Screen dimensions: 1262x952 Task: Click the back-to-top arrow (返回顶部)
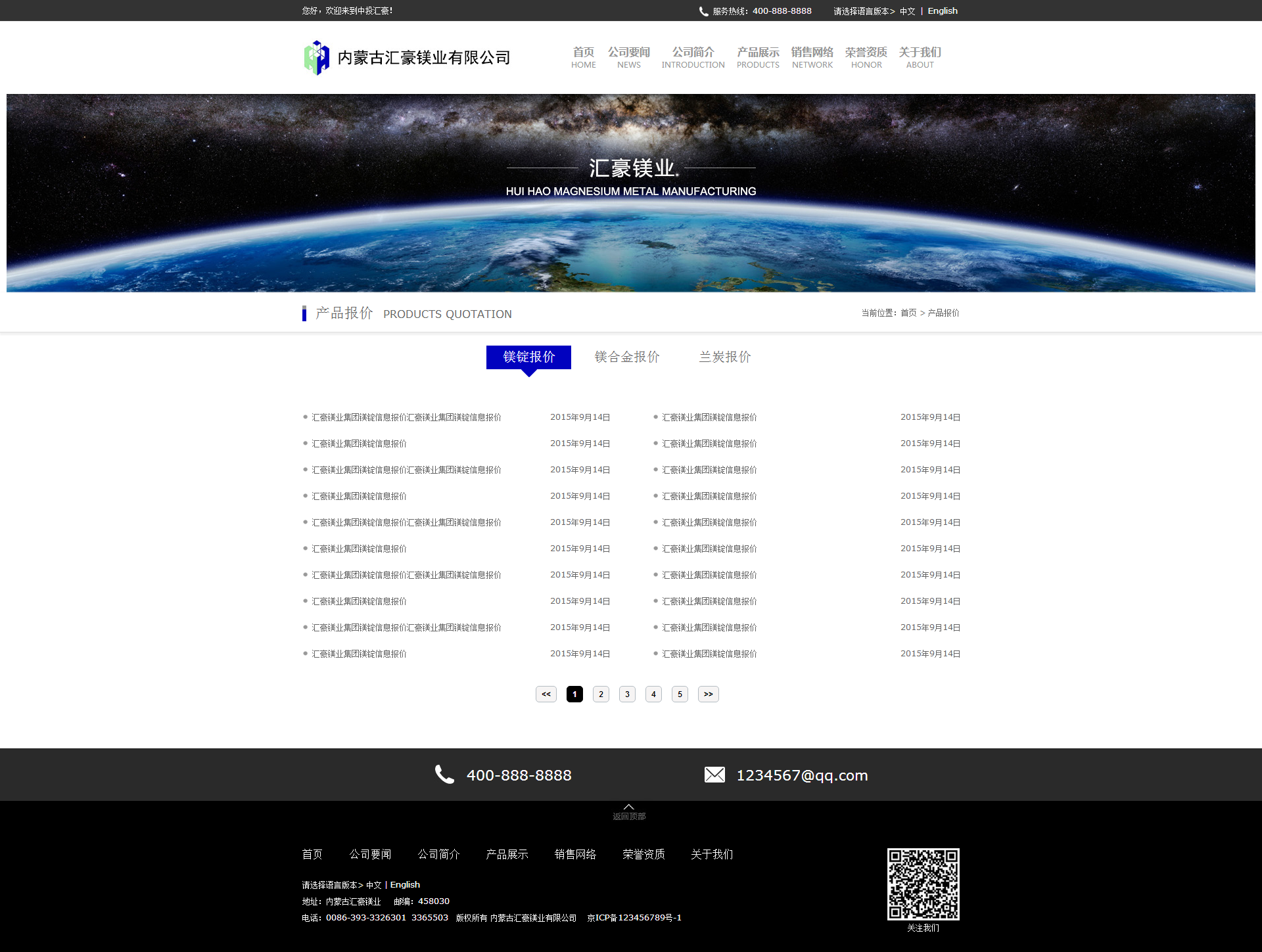pyautogui.click(x=629, y=811)
